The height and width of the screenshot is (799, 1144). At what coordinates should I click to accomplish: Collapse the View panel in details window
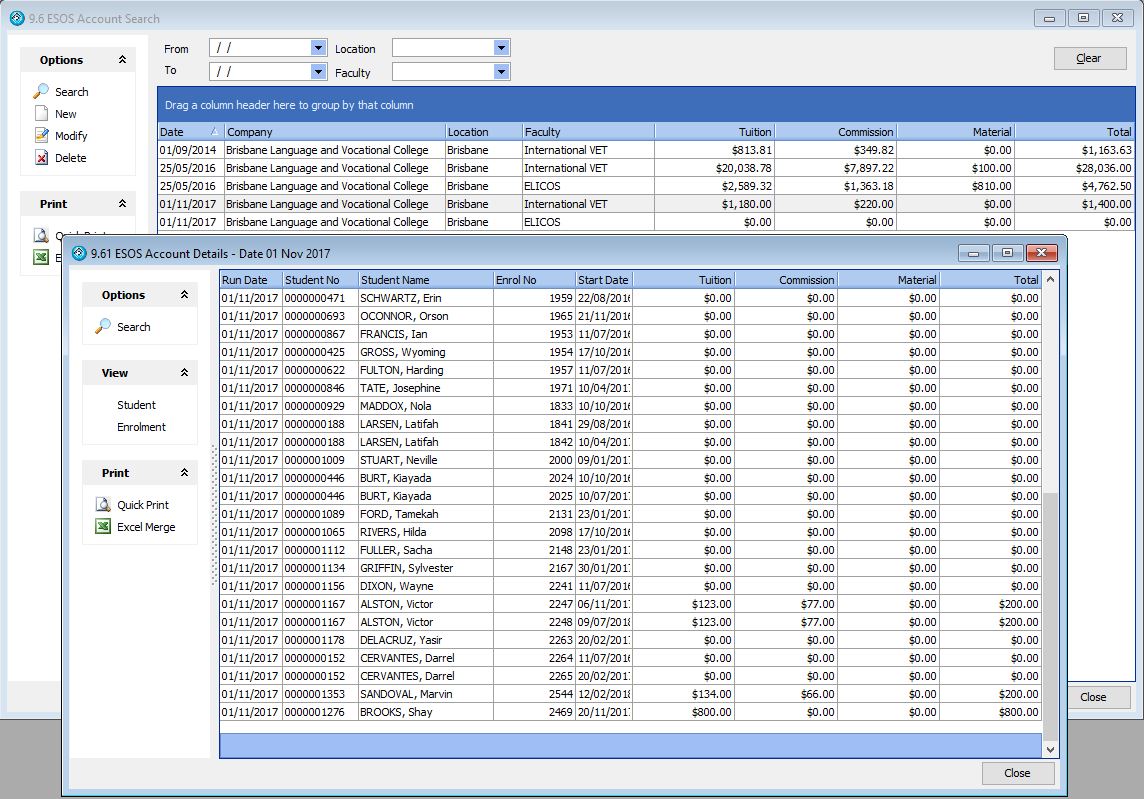point(184,373)
